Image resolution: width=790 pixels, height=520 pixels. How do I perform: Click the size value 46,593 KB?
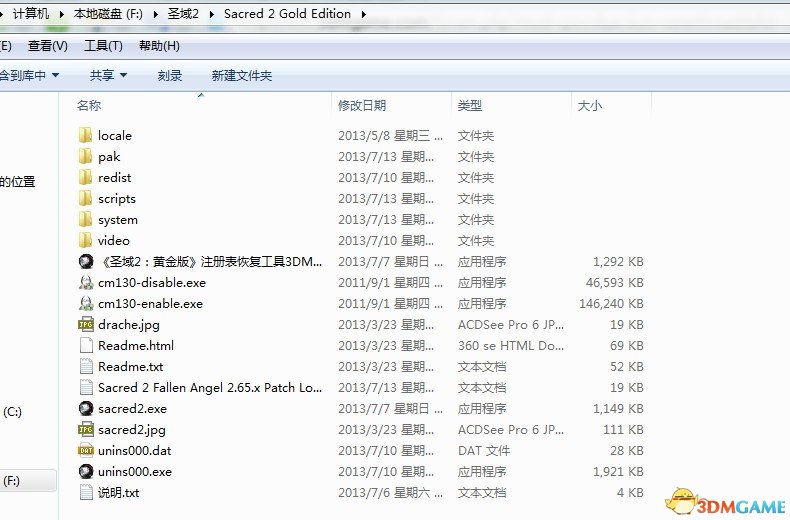pos(615,283)
